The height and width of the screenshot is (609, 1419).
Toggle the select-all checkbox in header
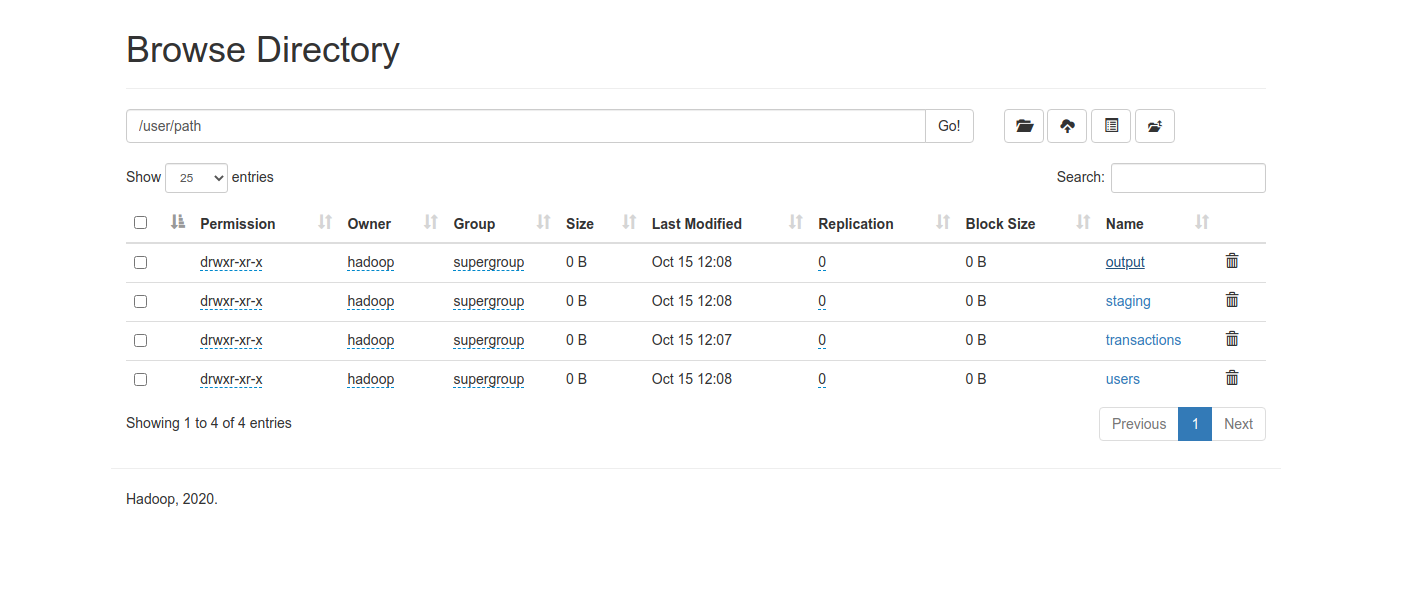[x=140, y=223]
